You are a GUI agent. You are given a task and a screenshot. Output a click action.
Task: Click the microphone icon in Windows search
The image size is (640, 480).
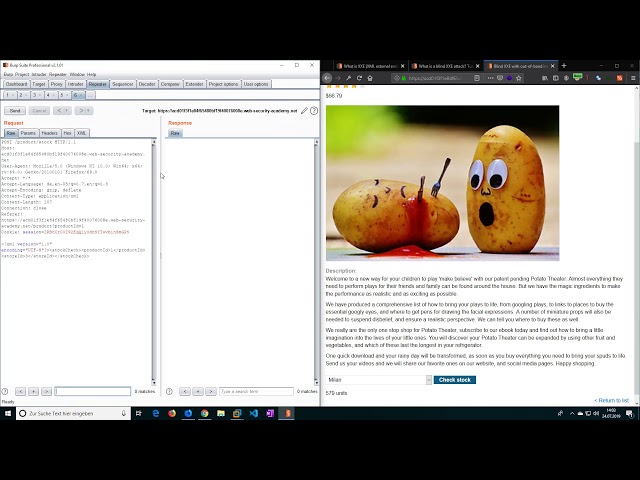124,413
